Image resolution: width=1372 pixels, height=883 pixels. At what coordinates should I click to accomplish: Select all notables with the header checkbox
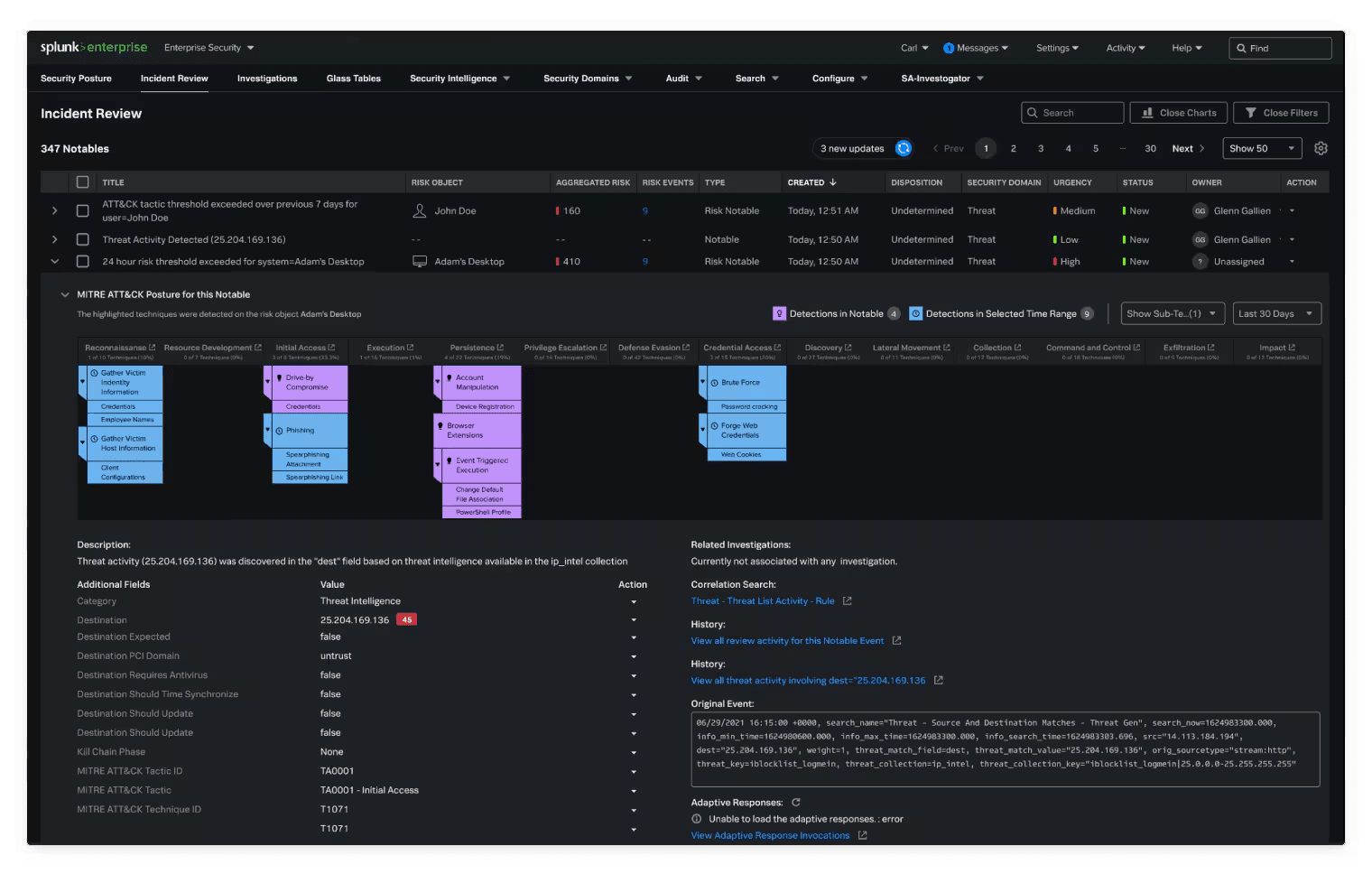83,182
